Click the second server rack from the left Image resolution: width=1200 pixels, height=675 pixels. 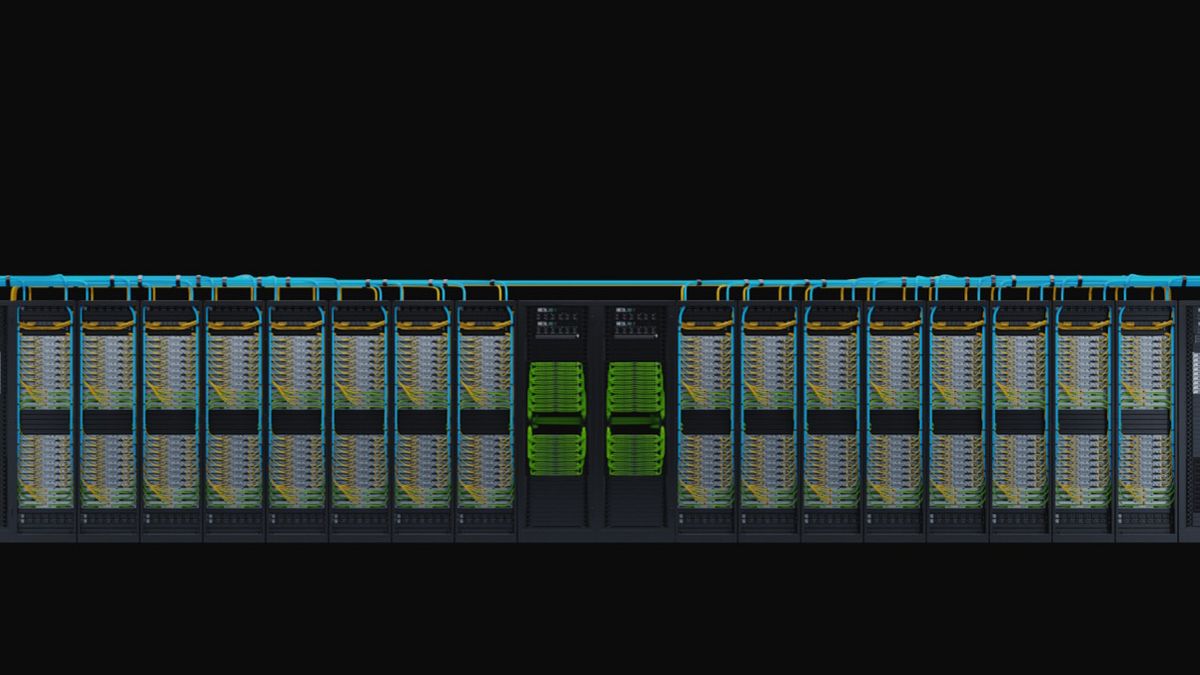[x=109, y=420]
